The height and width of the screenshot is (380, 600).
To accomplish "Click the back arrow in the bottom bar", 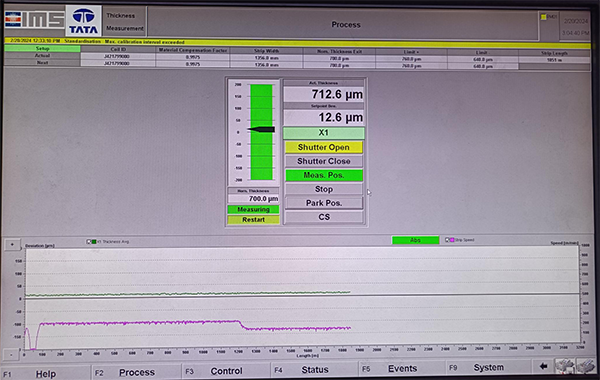I will [543, 367].
